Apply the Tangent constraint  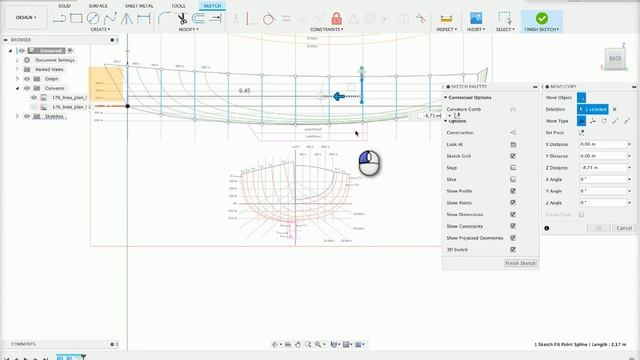coord(268,19)
